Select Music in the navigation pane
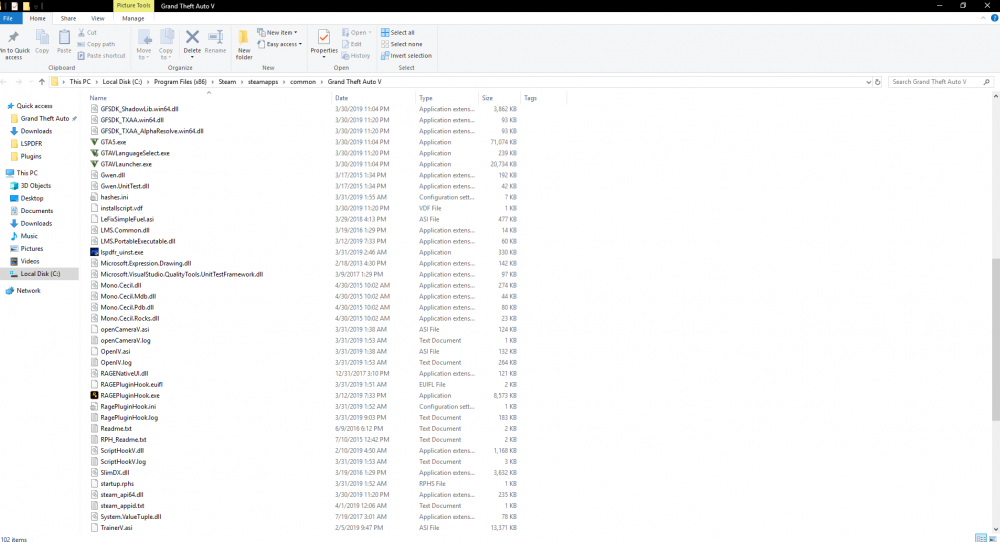This screenshot has height=542, width=1000. point(29,236)
